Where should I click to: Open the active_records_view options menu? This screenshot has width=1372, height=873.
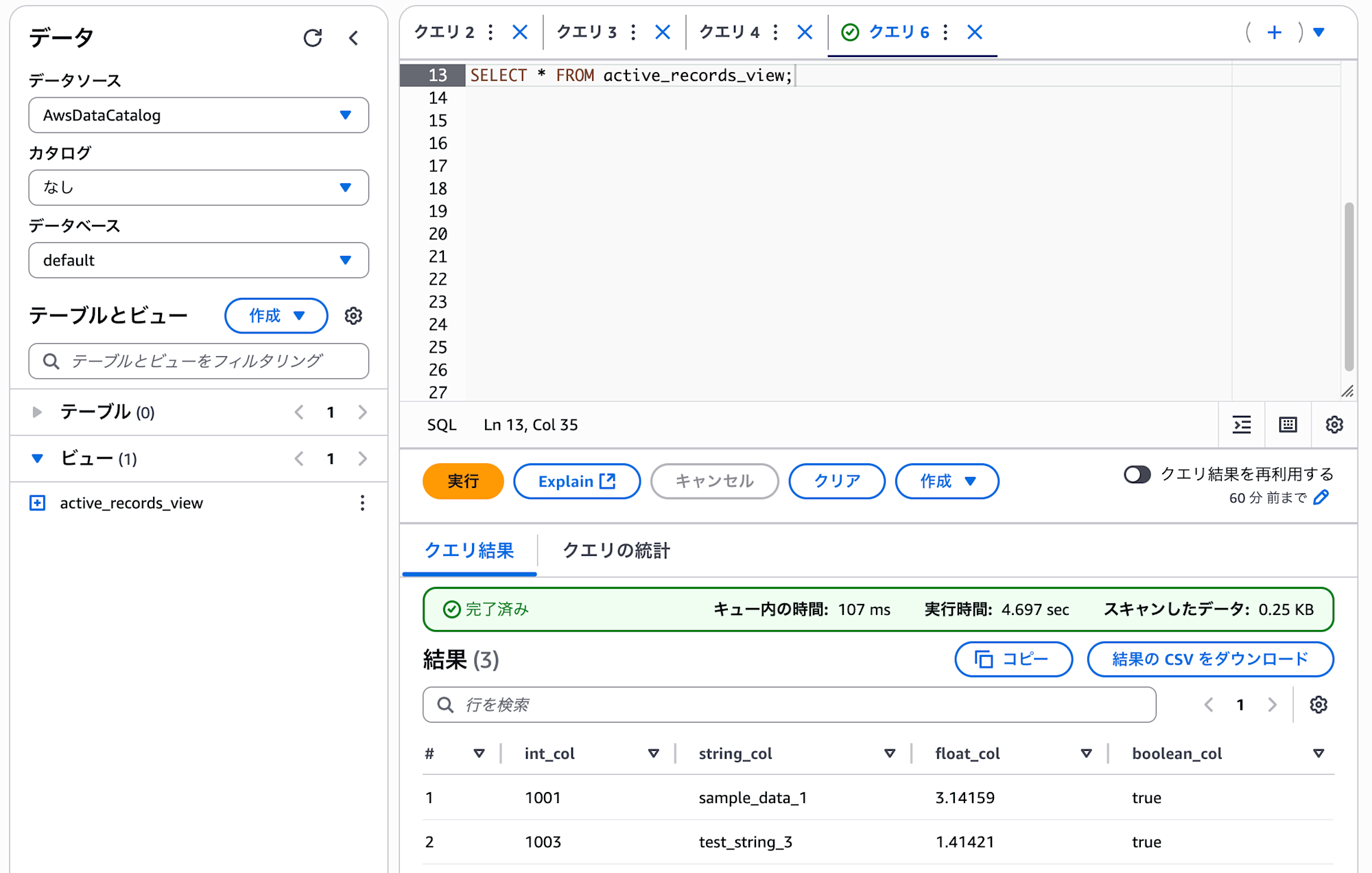[x=362, y=503]
